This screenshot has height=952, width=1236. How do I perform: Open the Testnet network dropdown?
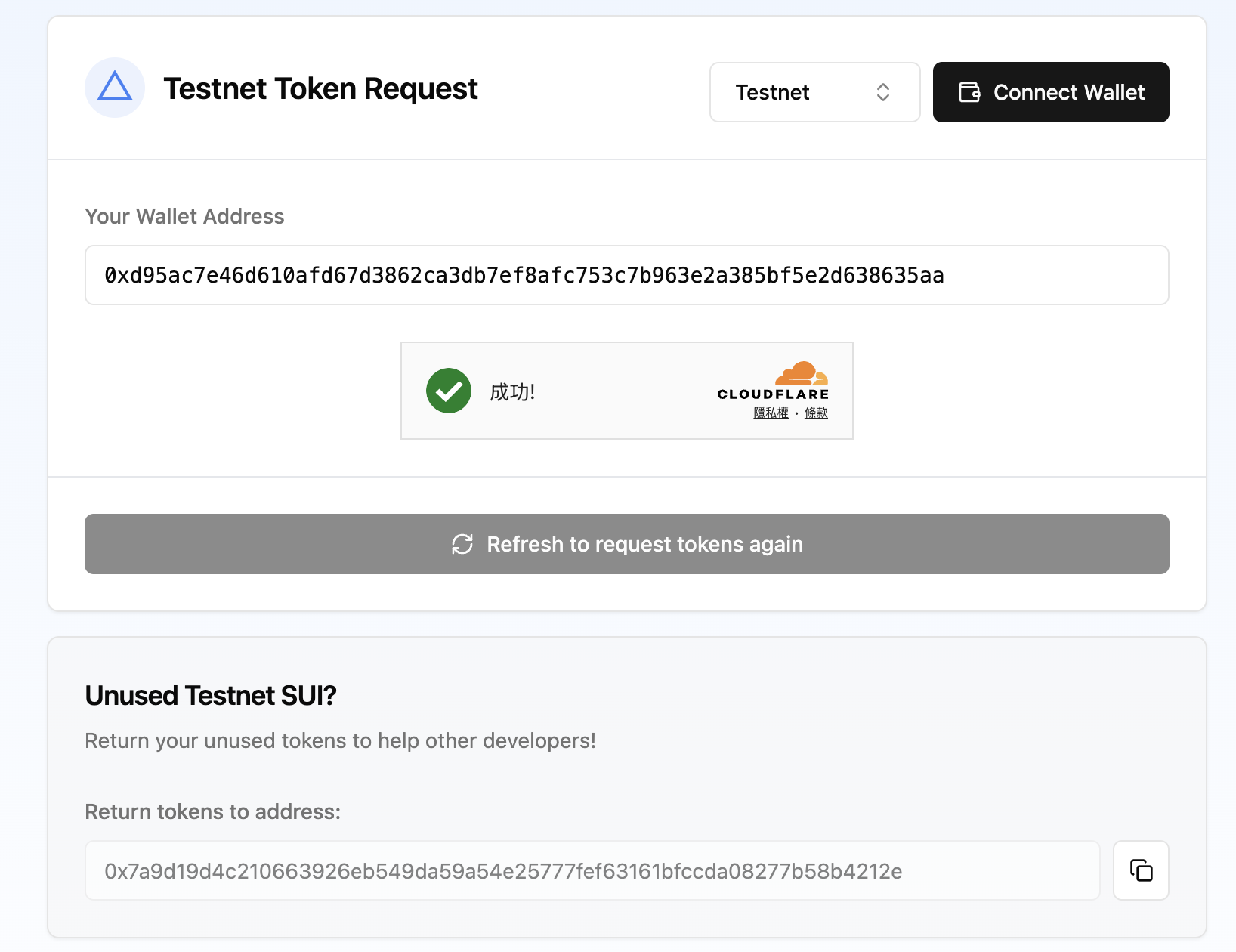pos(814,92)
